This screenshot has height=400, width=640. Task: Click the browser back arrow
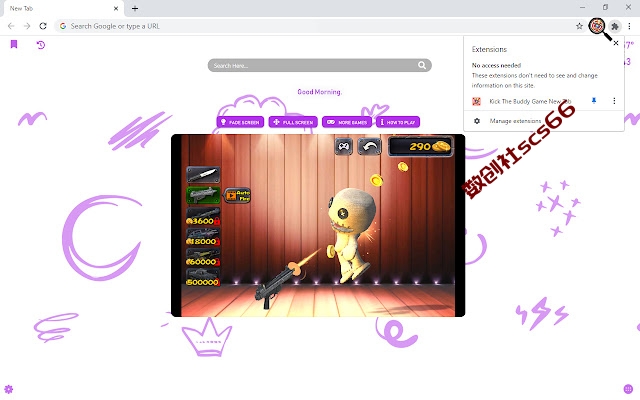[x=11, y=26]
